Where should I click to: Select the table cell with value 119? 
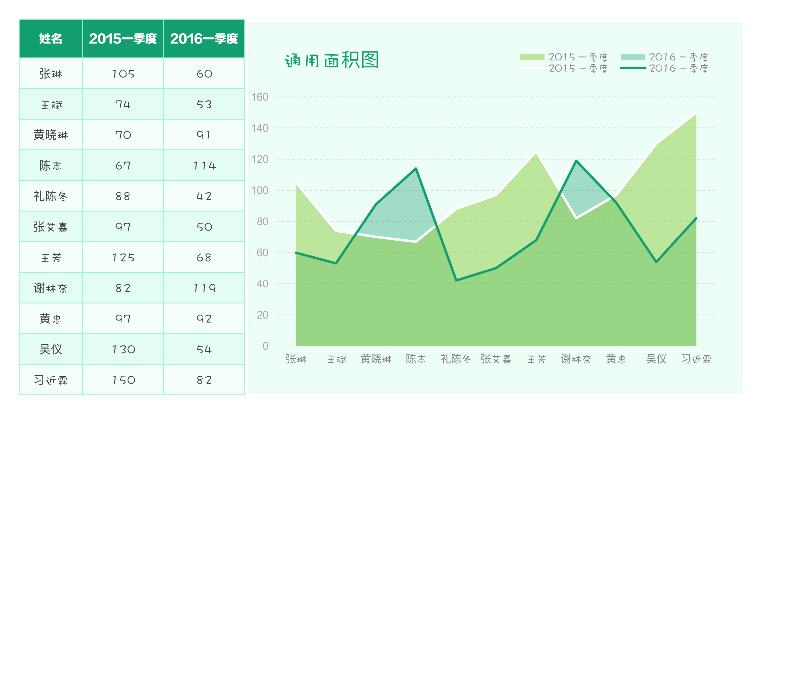204,288
